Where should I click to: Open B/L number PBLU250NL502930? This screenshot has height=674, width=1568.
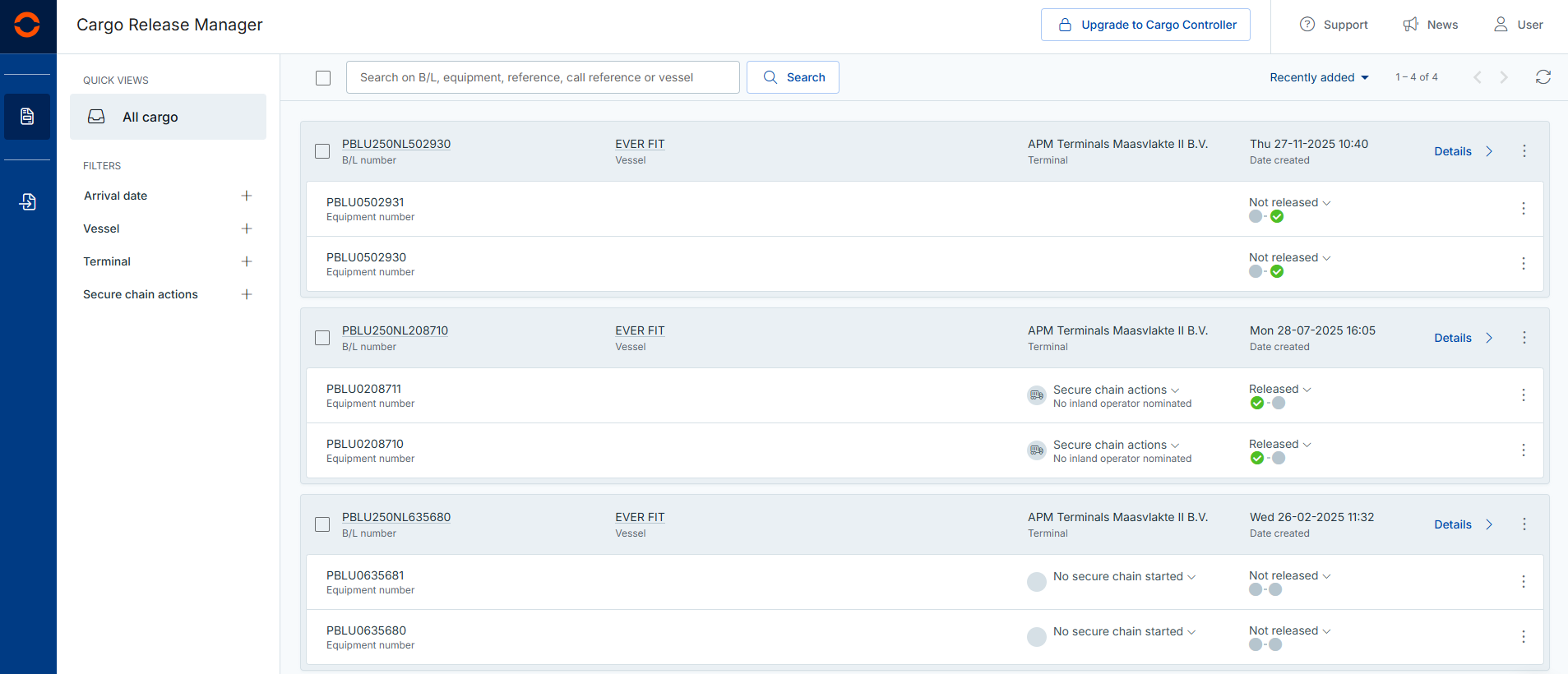coord(396,144)
